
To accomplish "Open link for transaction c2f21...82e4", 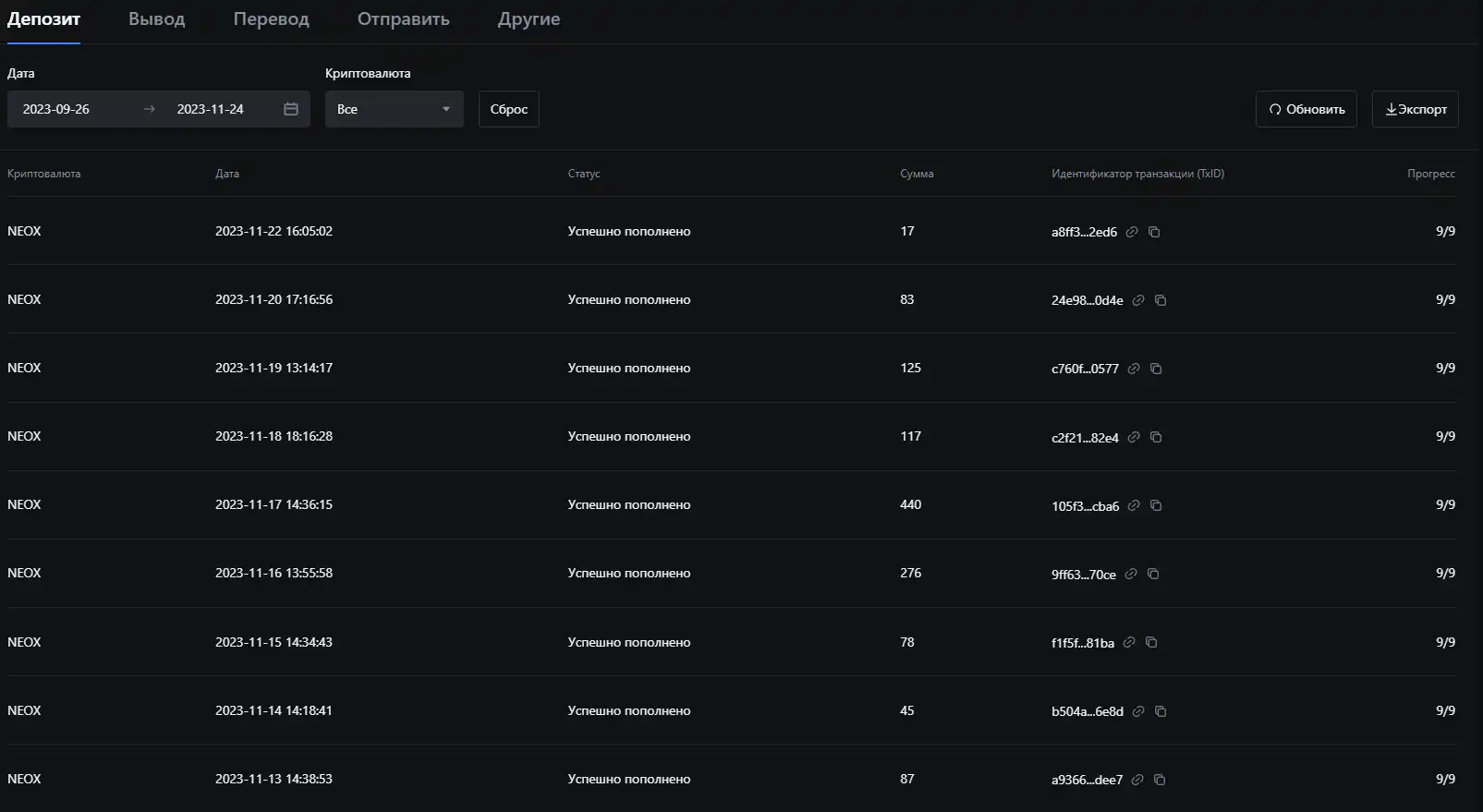I will 1134,437.
